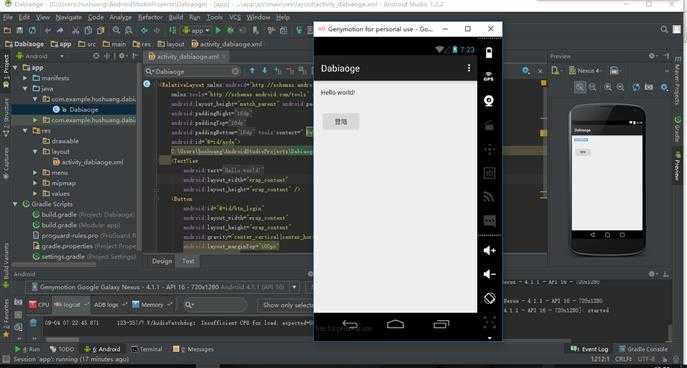687x368 pixels.
Task: Click the Find magnifier icon in toolbar
Action: pyautogui.click(x=116, y=30)
